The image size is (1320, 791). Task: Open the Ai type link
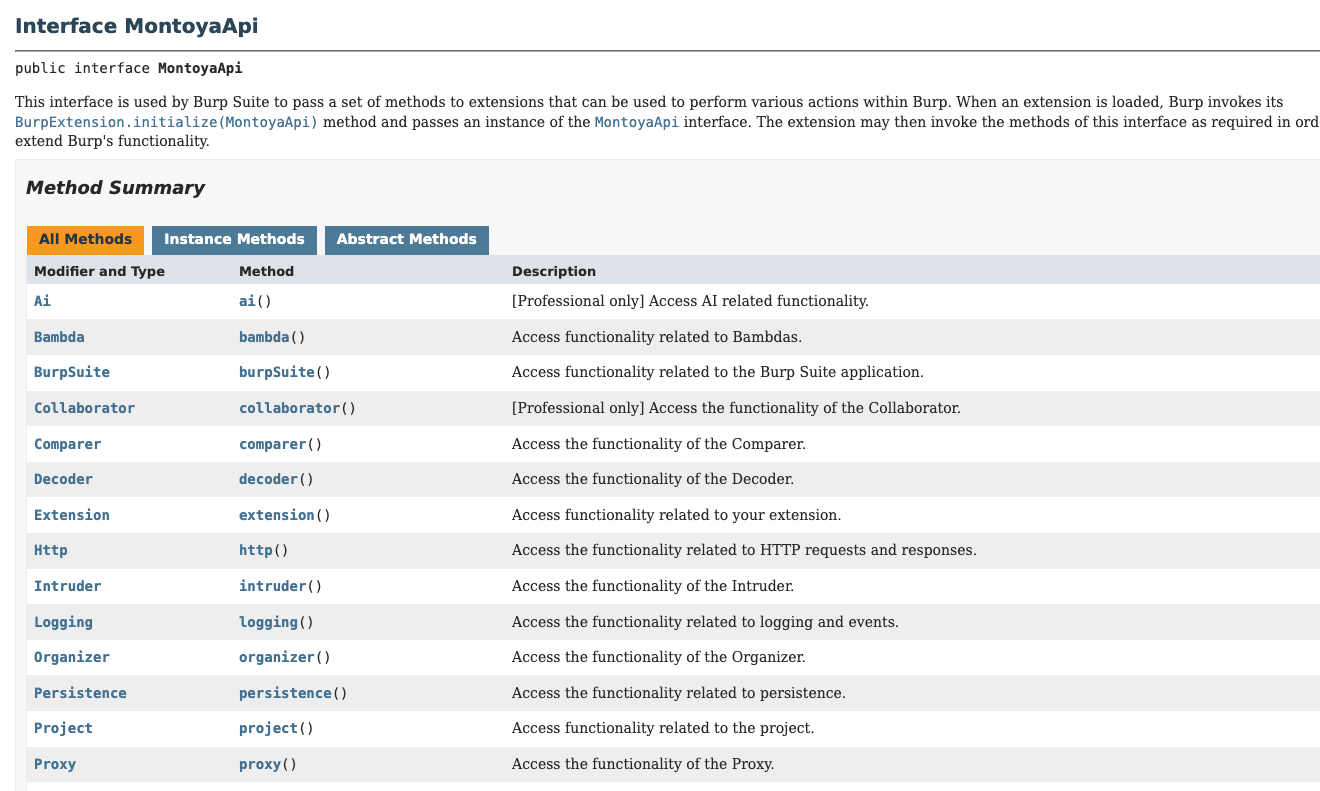tap(42, 301)
